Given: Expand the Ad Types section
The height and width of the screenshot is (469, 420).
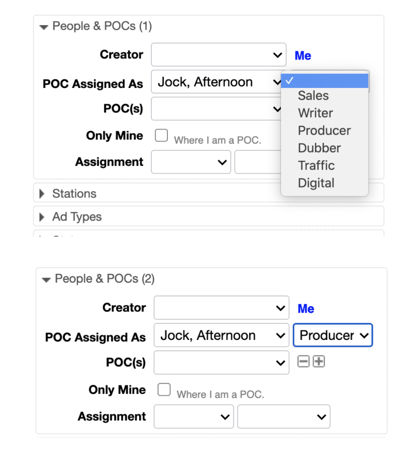Looking at the screenshot, I should [x=42, y=217].
